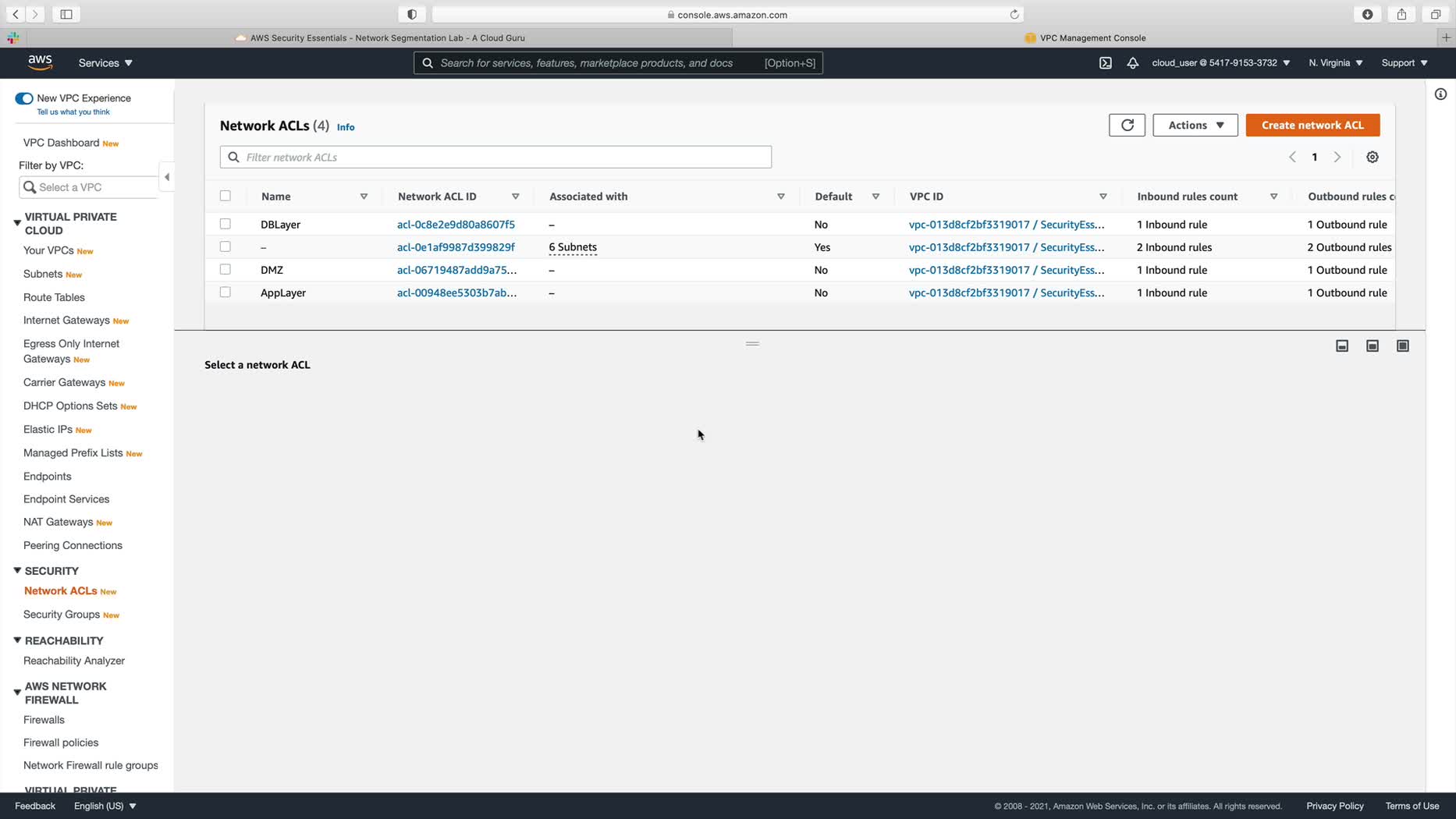Open the DMZ row VPC ID link

tap(1007, 270)
